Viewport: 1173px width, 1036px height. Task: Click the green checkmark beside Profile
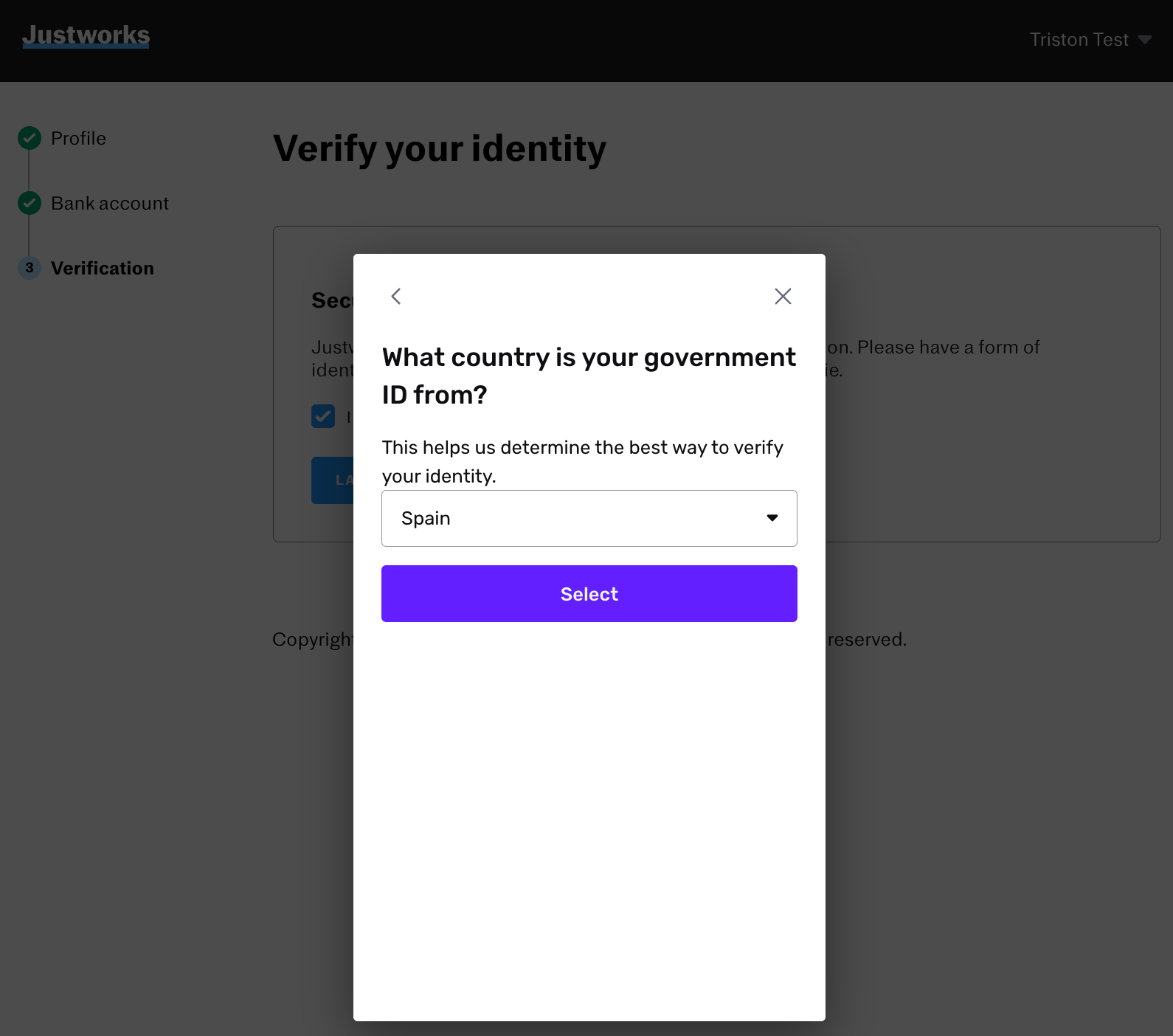[x=30, y=138]
